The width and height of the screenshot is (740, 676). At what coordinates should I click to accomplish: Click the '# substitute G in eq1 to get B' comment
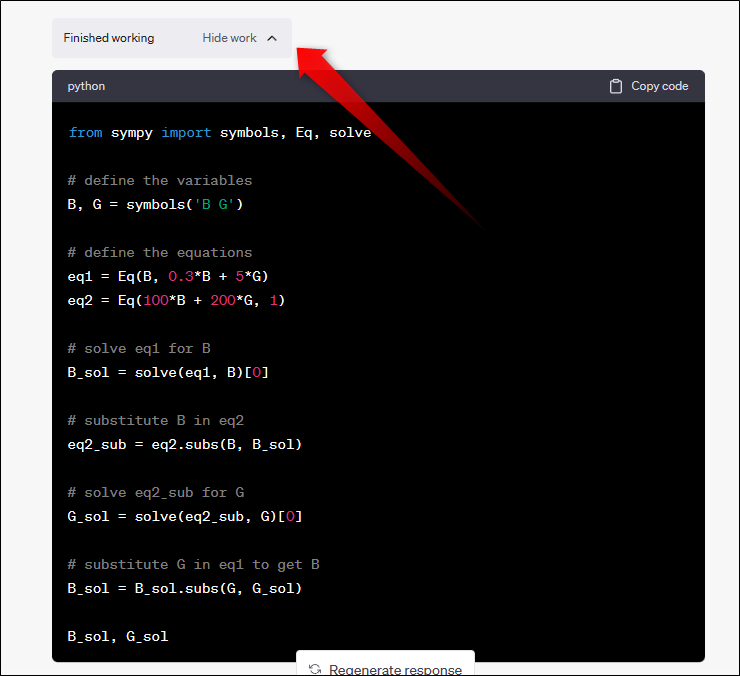[x=193, y=565]
